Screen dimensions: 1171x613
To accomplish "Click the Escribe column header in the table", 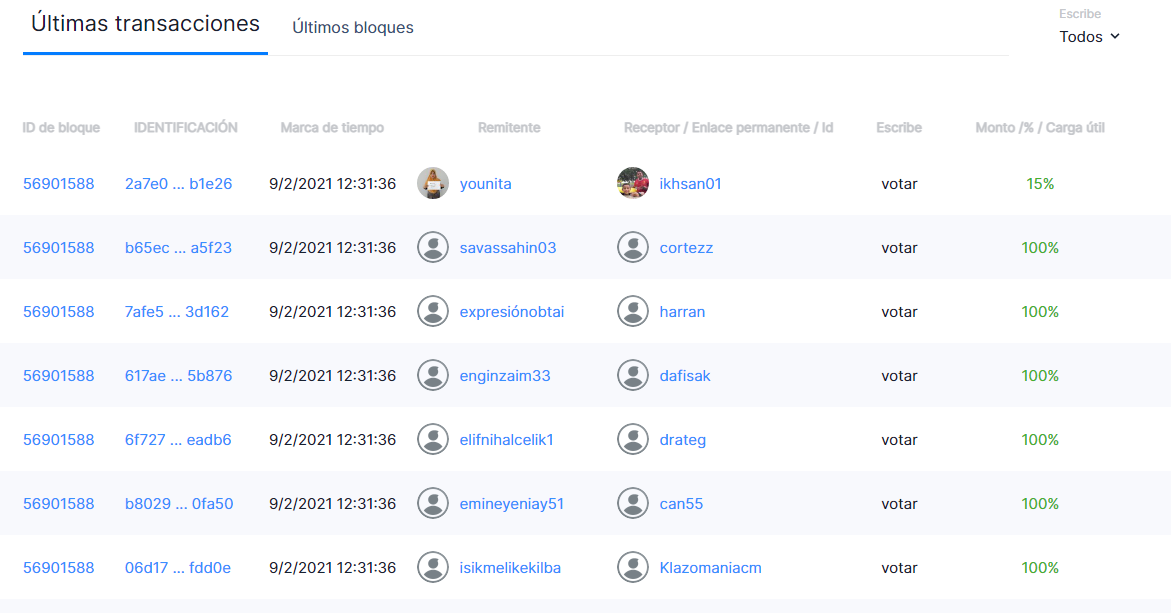I will 898,128.
